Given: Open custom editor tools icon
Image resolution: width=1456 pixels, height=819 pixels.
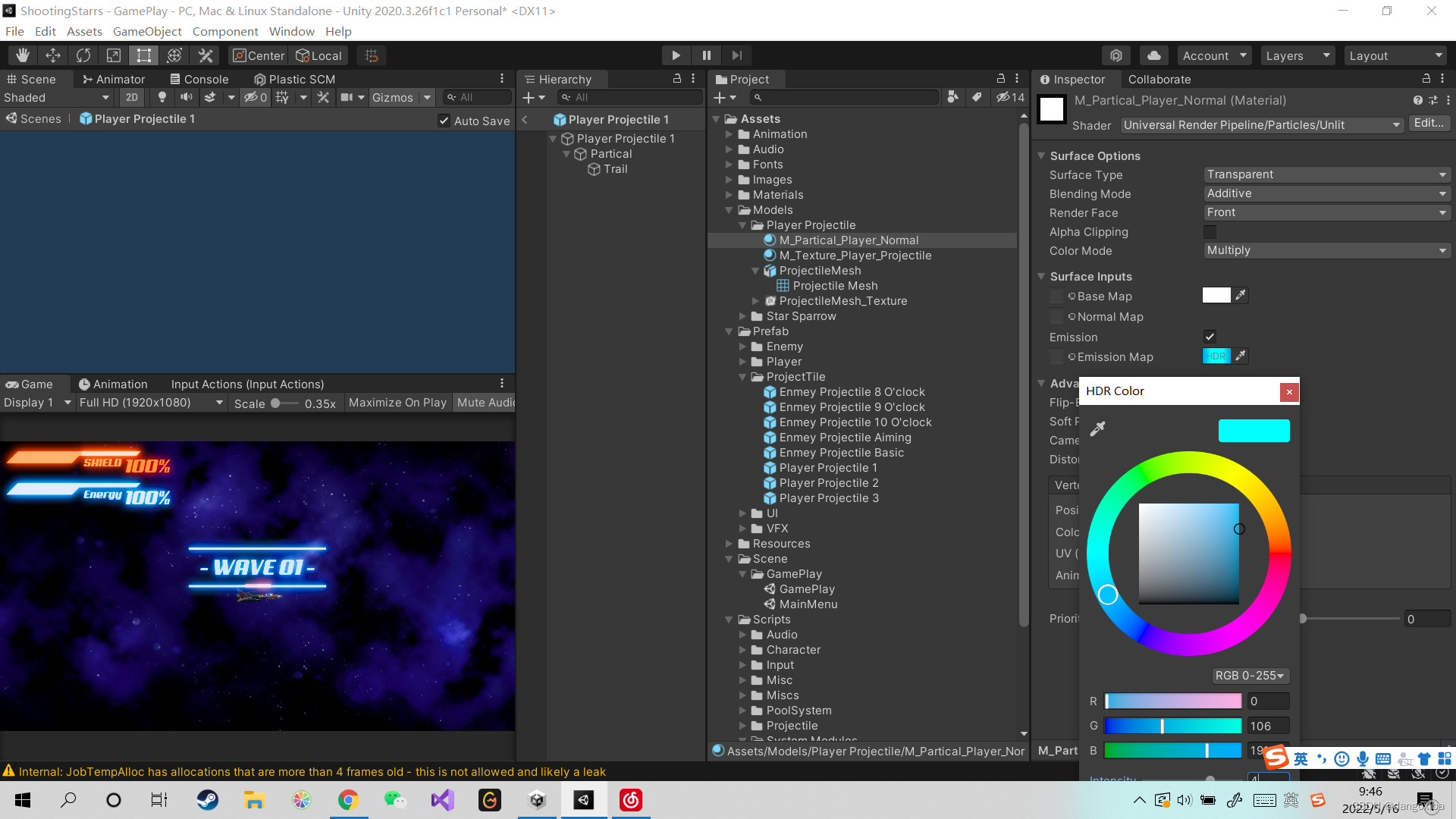Looking at the screenshot, I should pos(205,55).
